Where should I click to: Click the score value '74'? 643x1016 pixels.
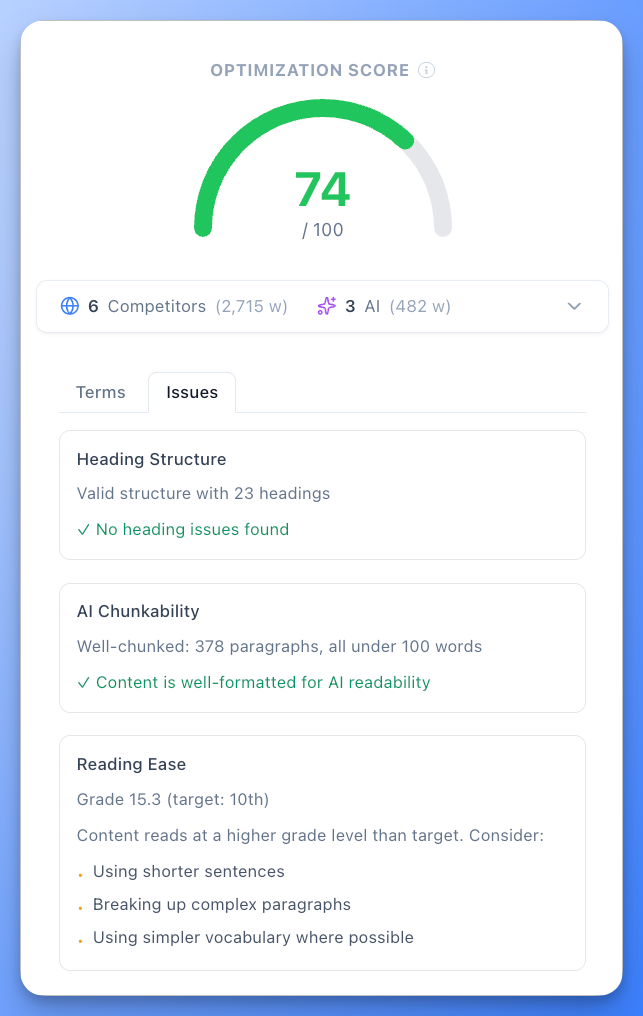(x=321, y=189)
